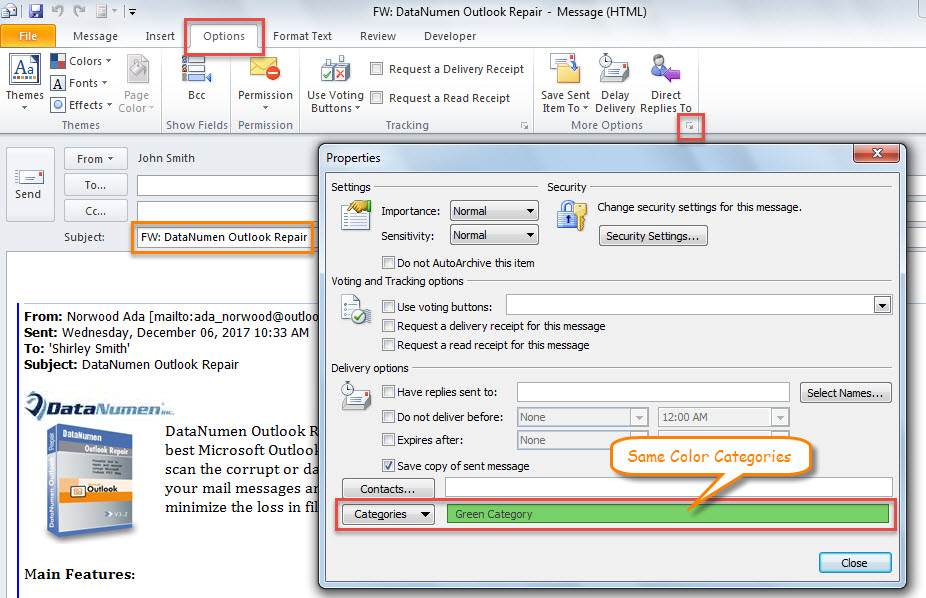Enable Have replies sent to

point(388,391)
